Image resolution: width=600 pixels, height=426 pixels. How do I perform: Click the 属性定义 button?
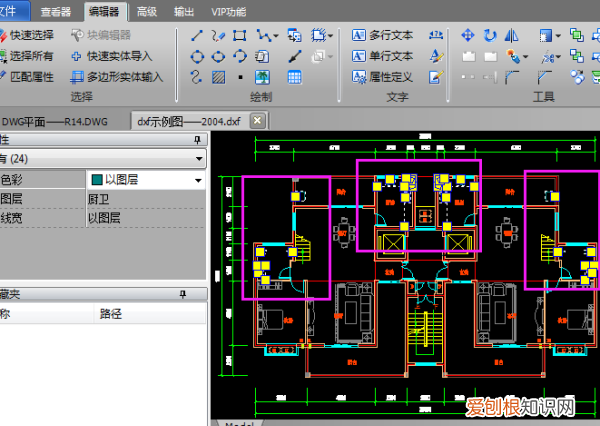382,77
